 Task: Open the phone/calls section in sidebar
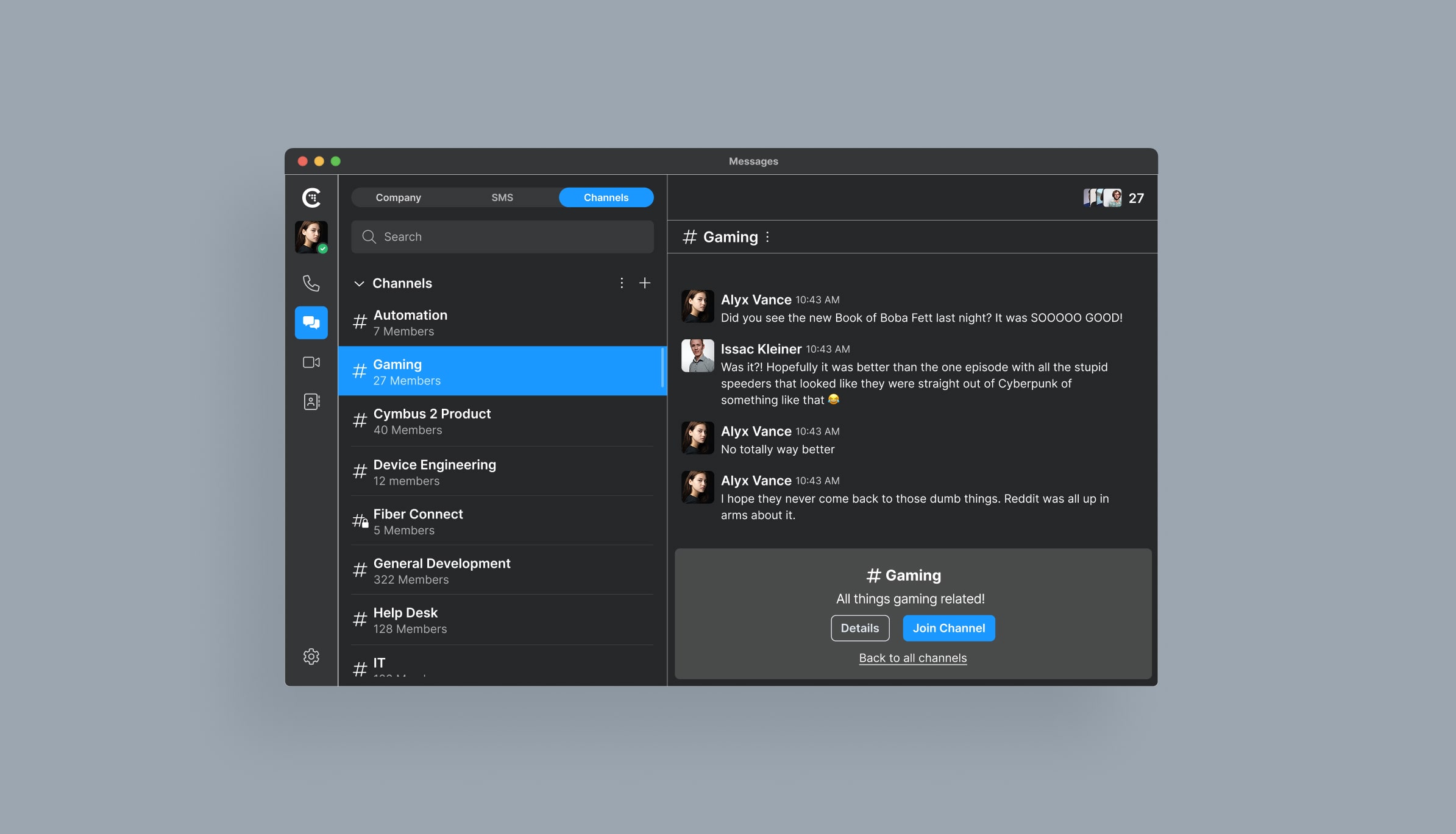click(x=311, y=282)
